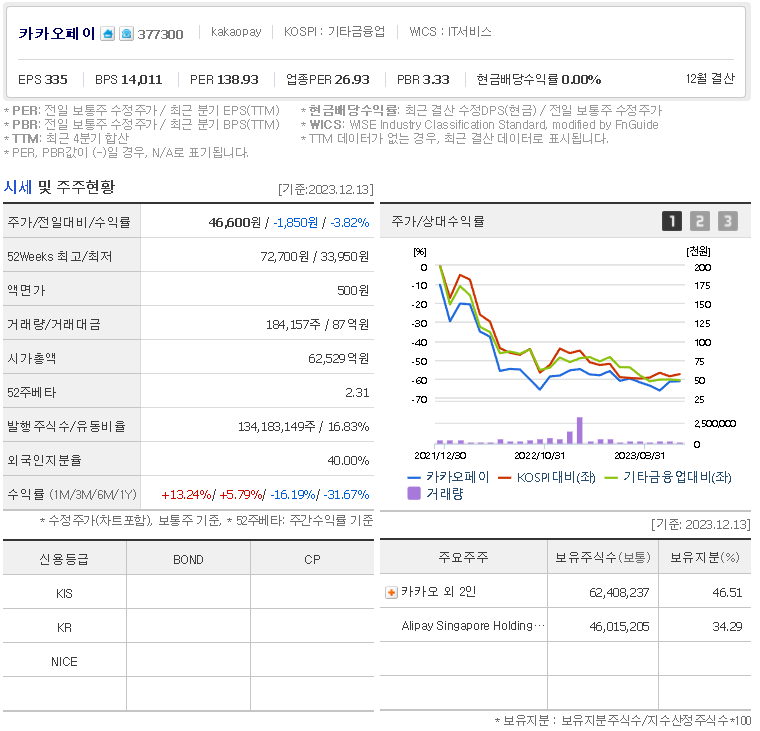
Task: Select ownership percentage 46.51
Action: 727,592
